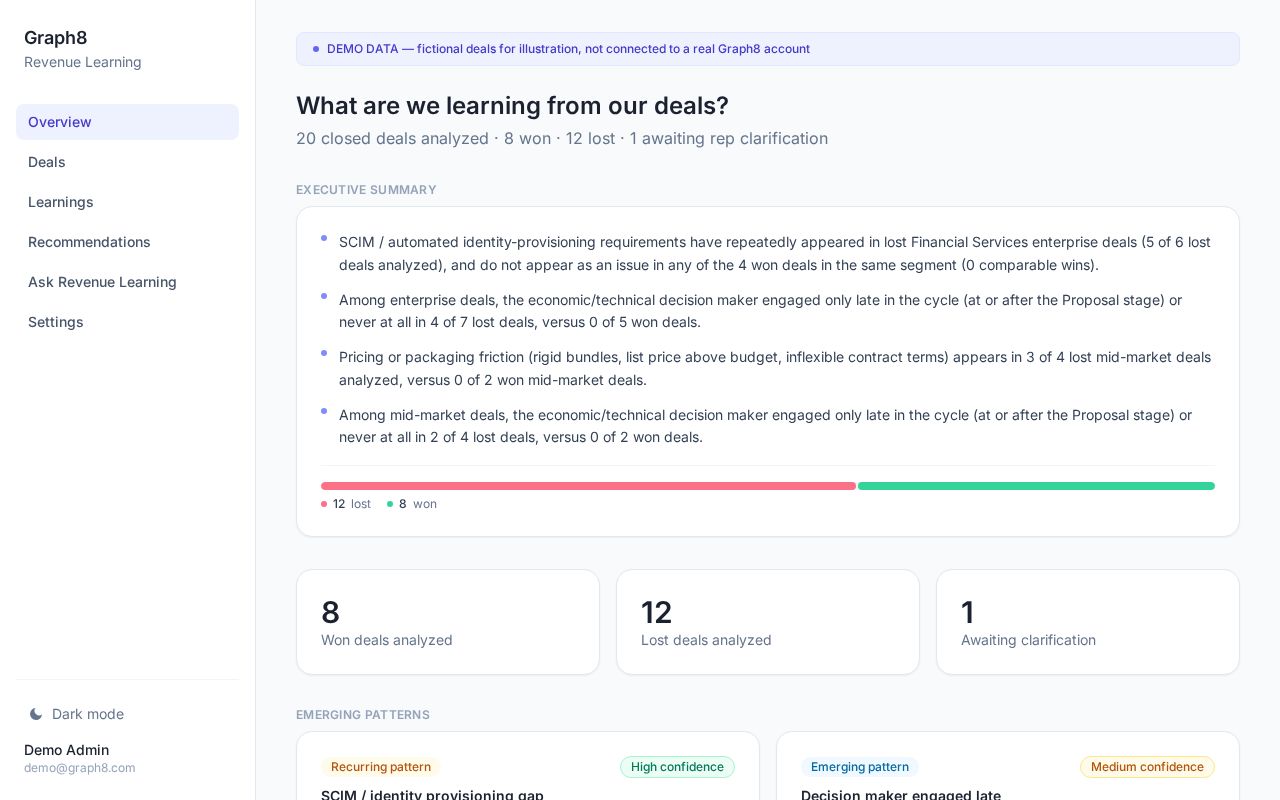Image resolution: width=1280 pixels, height=800 pixels.
Task: Click the 8 won legend entry
Action: 412,504
